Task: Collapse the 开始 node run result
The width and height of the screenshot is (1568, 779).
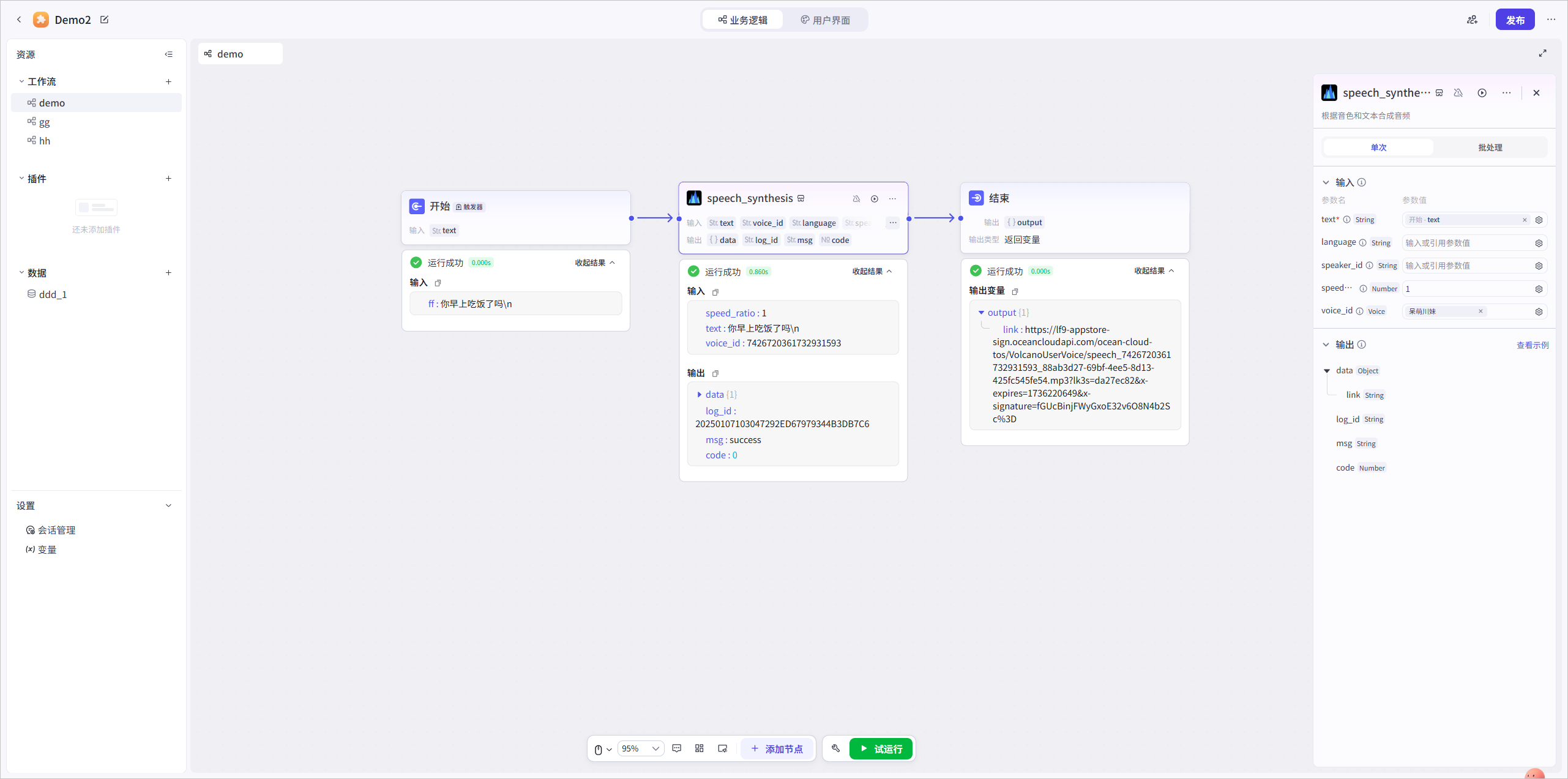Action: (x=595, y=263)
